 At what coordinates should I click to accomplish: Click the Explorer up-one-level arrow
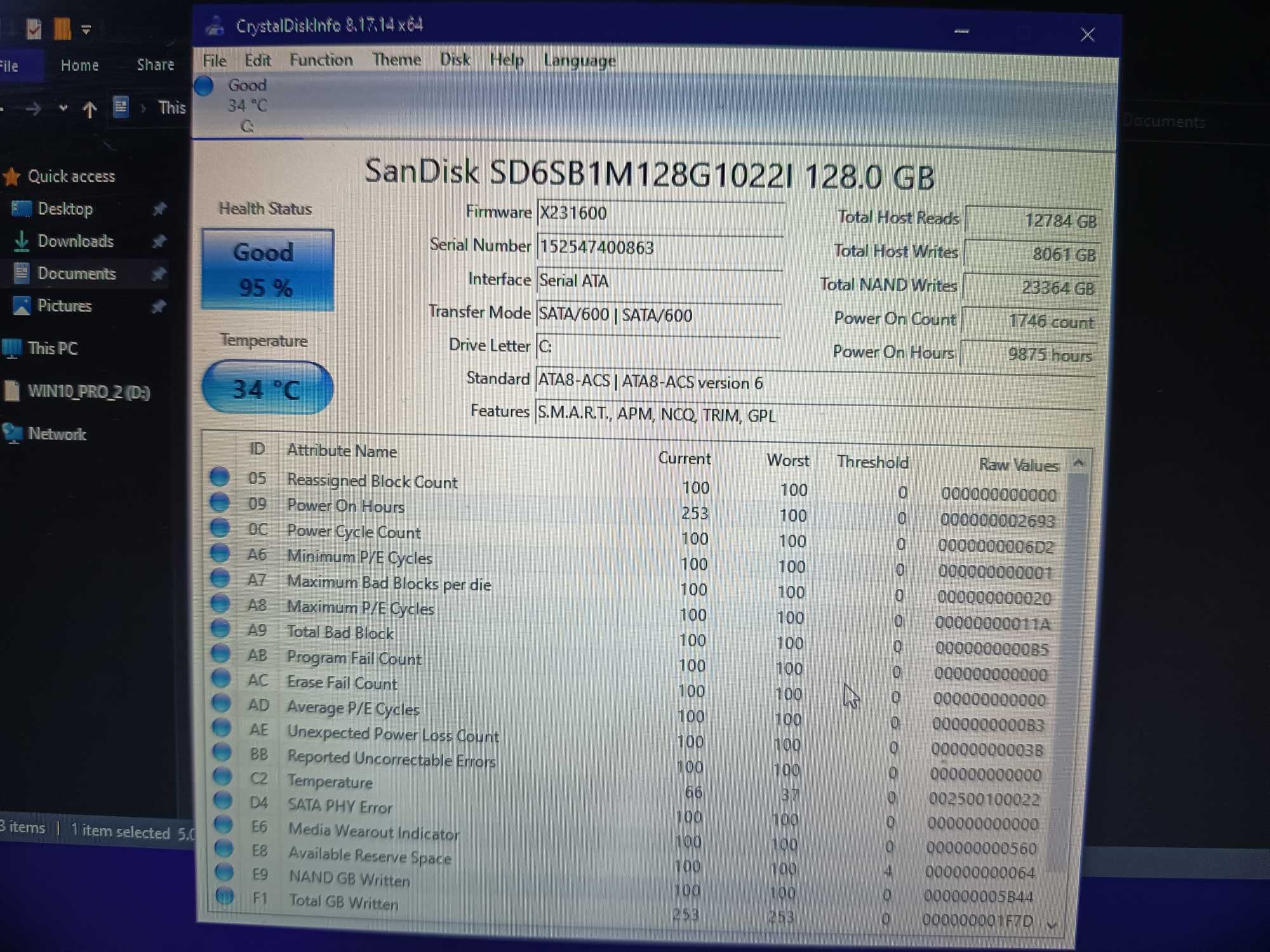point(90,110)
